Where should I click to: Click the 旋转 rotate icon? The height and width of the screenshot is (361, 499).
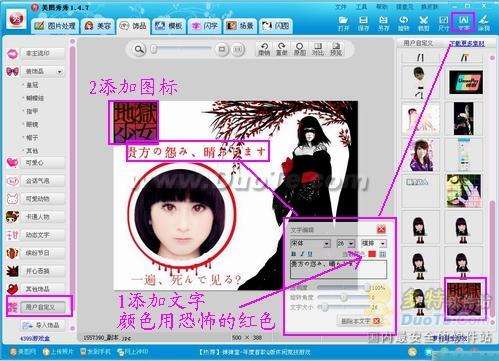403,23
